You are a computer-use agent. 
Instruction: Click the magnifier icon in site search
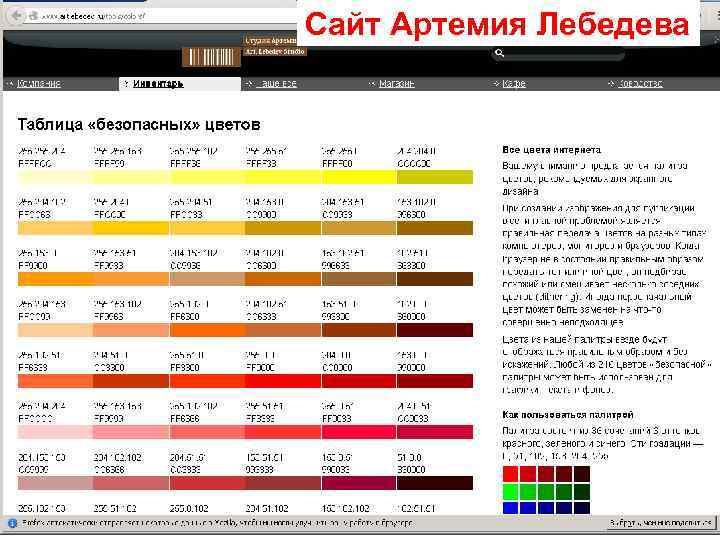(499, 53)
